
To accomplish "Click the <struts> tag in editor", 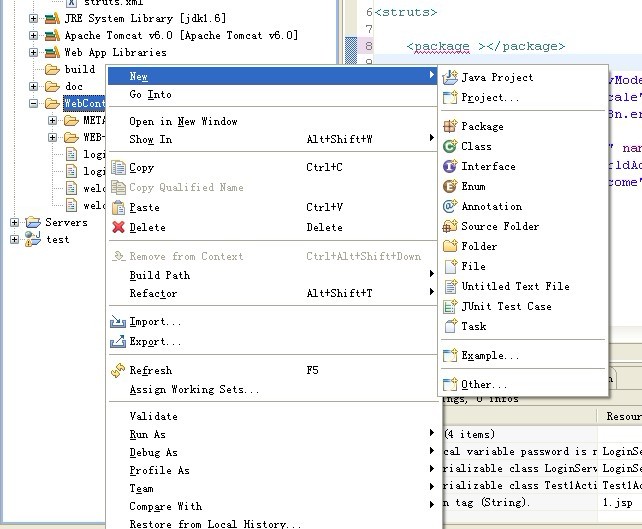I will [406, 12].
